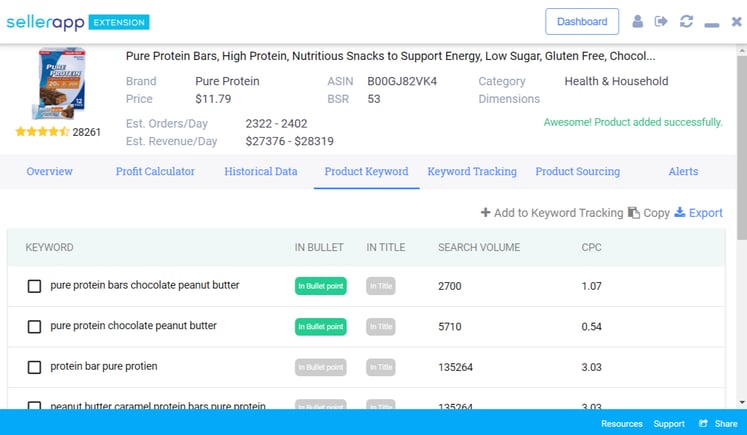The width and height of the screenshot is (747, 435).
Task: Click the price $11.79
Action: coord(213,99)
